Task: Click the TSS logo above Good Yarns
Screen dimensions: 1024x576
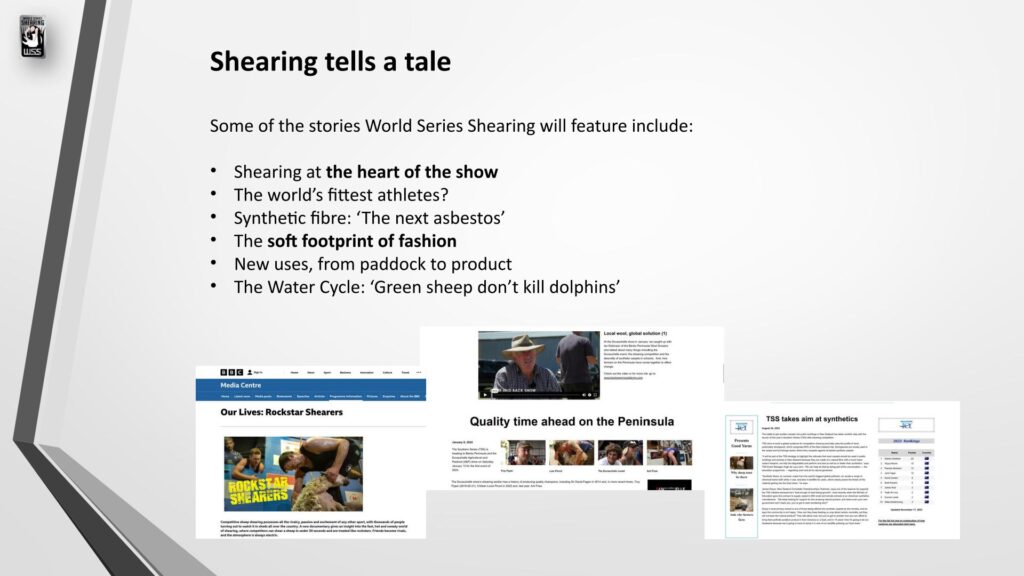Action: (x=741, y=427)
